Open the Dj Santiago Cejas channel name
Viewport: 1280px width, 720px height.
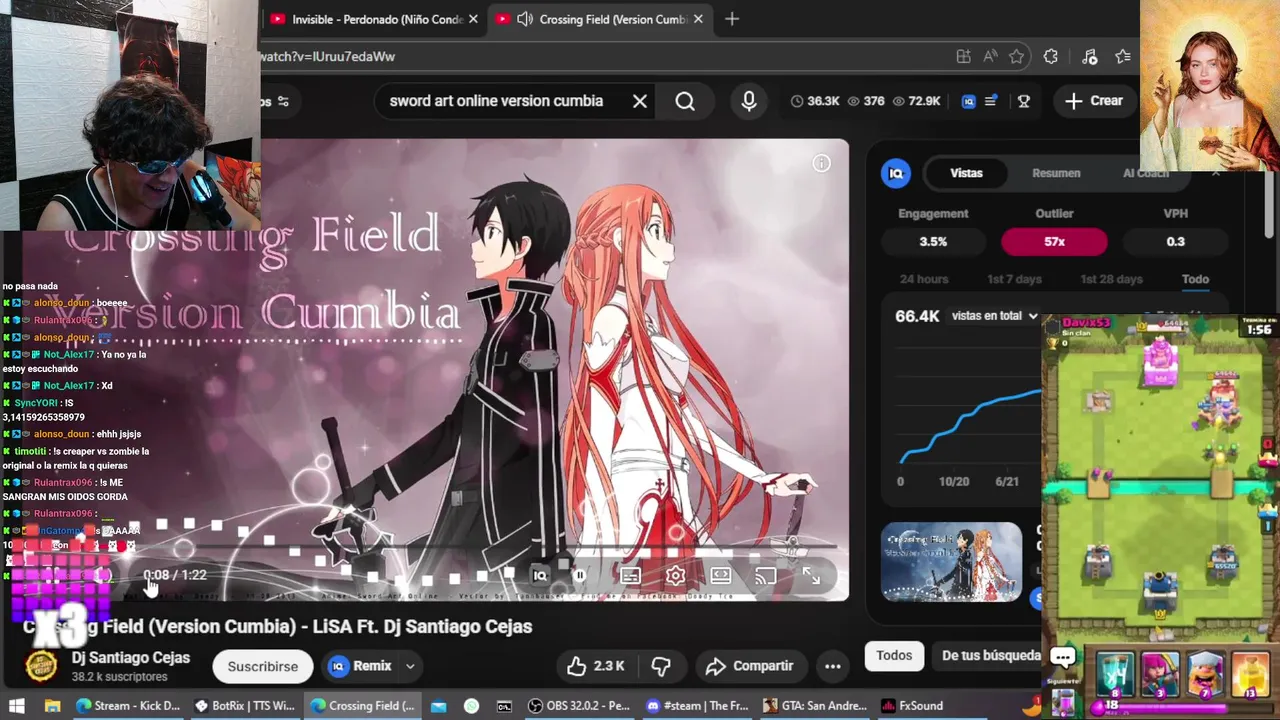[x=131, y=658]
